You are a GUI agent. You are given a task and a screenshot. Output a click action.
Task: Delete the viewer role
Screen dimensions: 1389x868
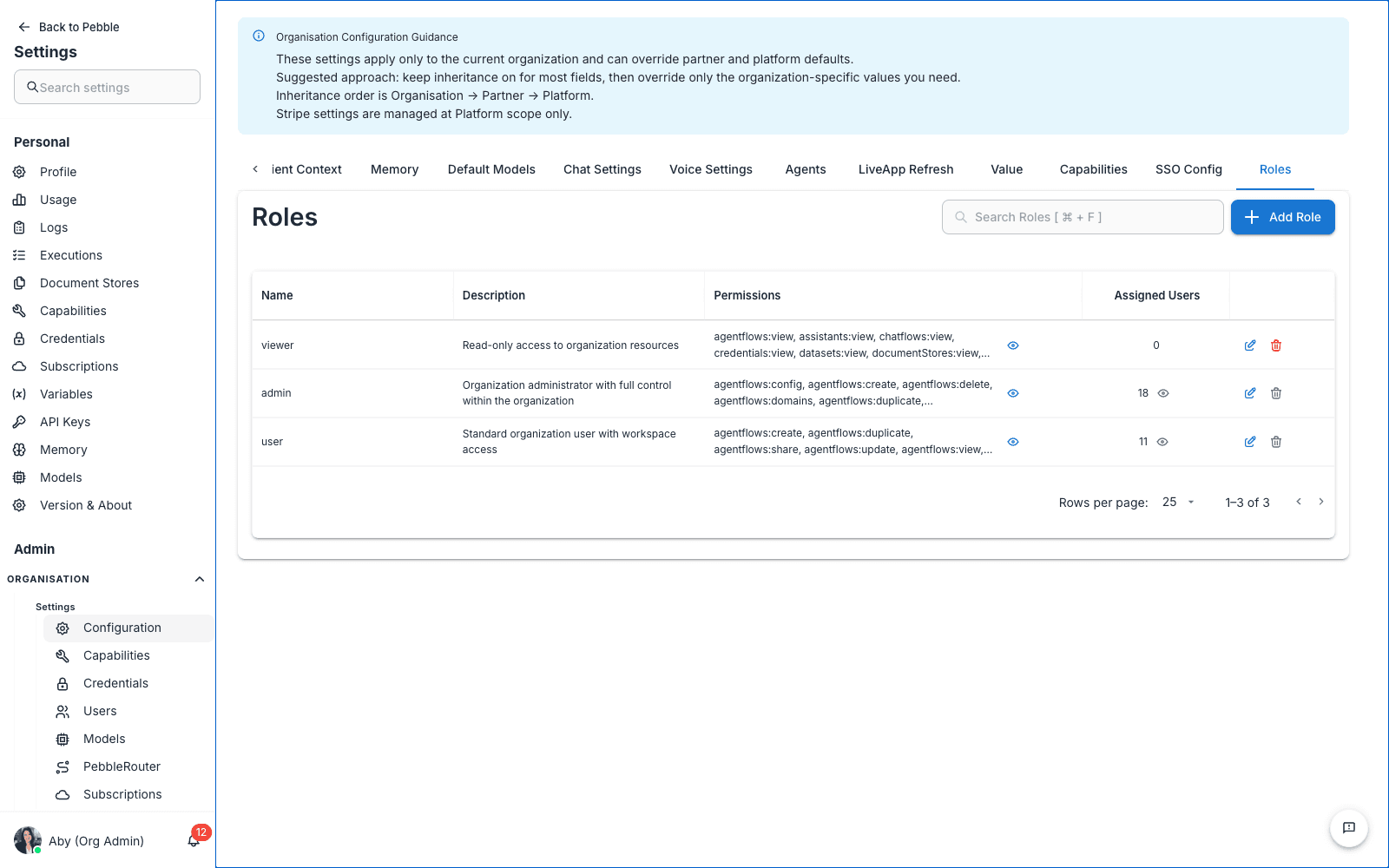[1276, 345]
